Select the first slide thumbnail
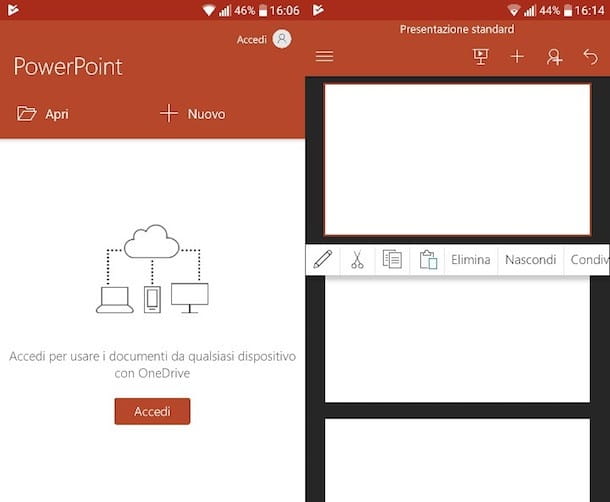The height and width of the screenshot is (502, 610). click(x=457, y=159)
